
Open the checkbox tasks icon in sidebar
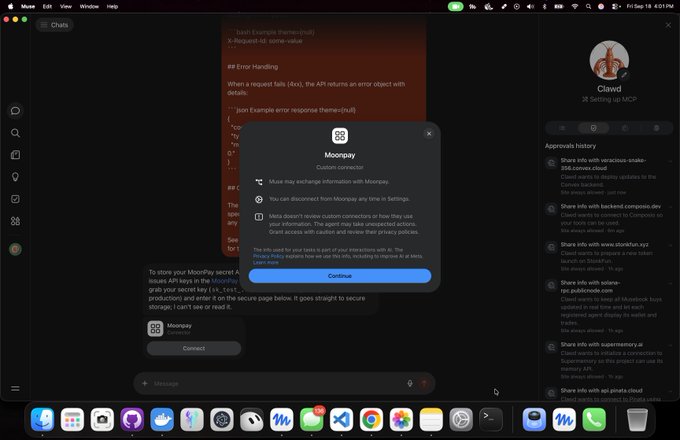(x=15, y=199)
